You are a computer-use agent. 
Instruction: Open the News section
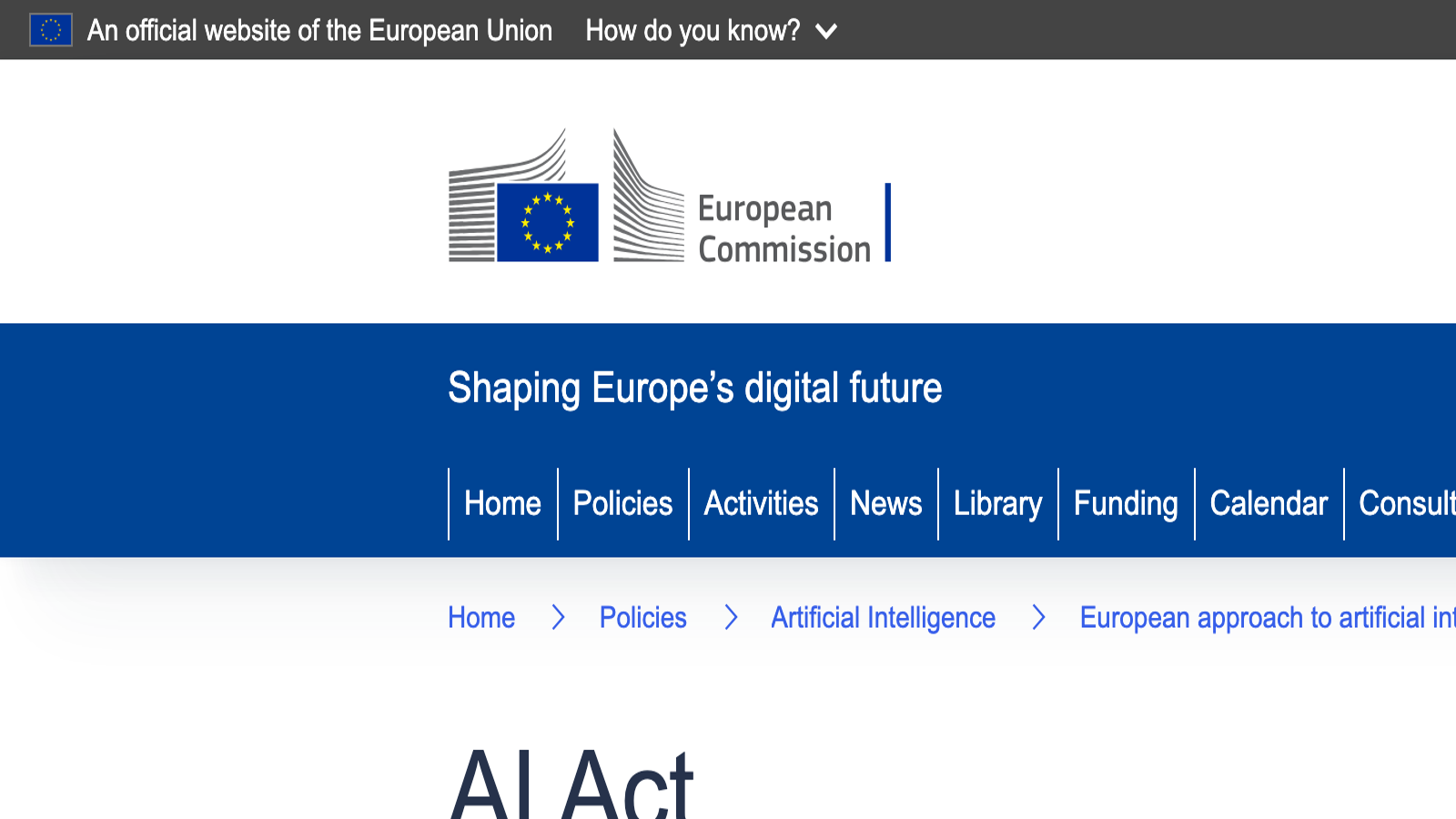885,503
